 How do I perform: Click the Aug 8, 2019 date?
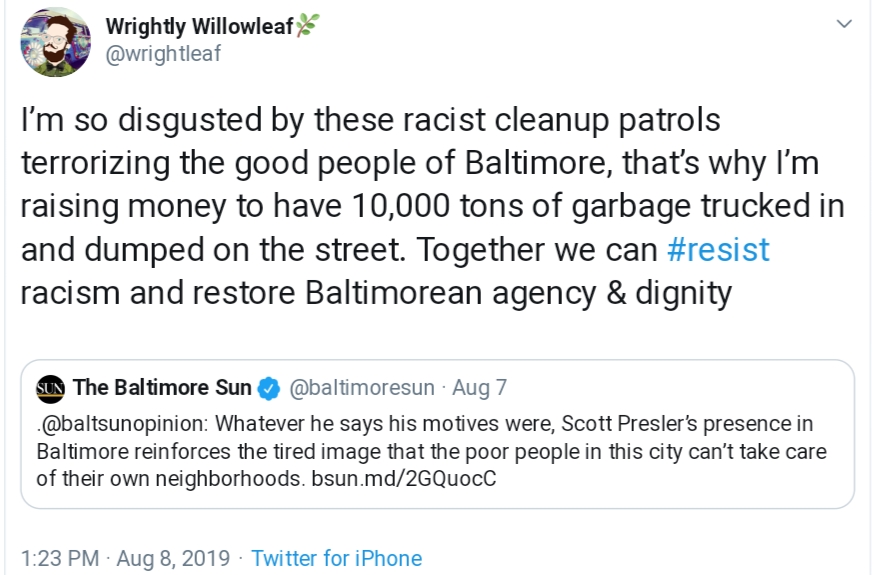pyautogui.click(x=173, y=558)
